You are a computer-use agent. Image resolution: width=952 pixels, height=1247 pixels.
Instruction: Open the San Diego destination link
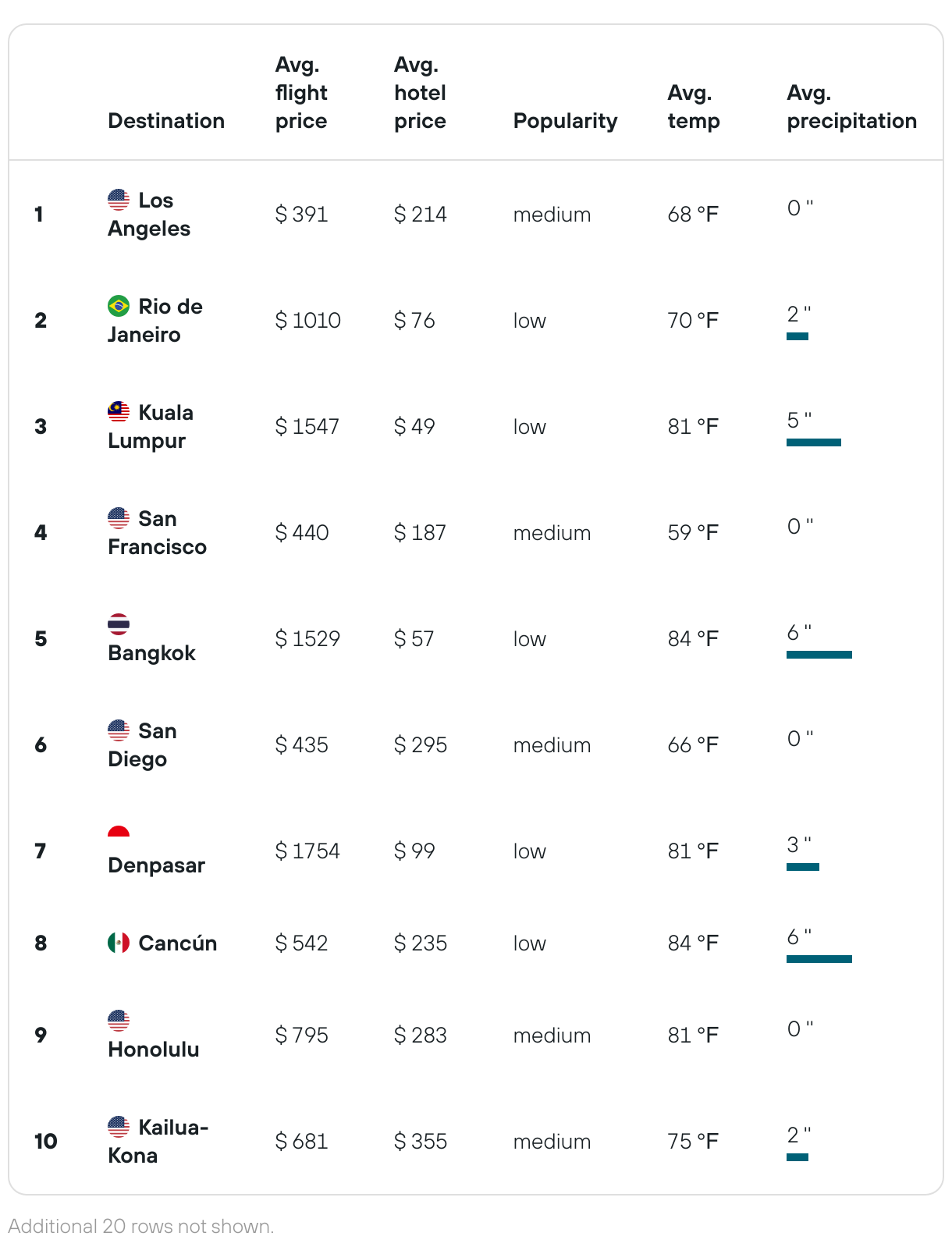(x=142, y=745)
